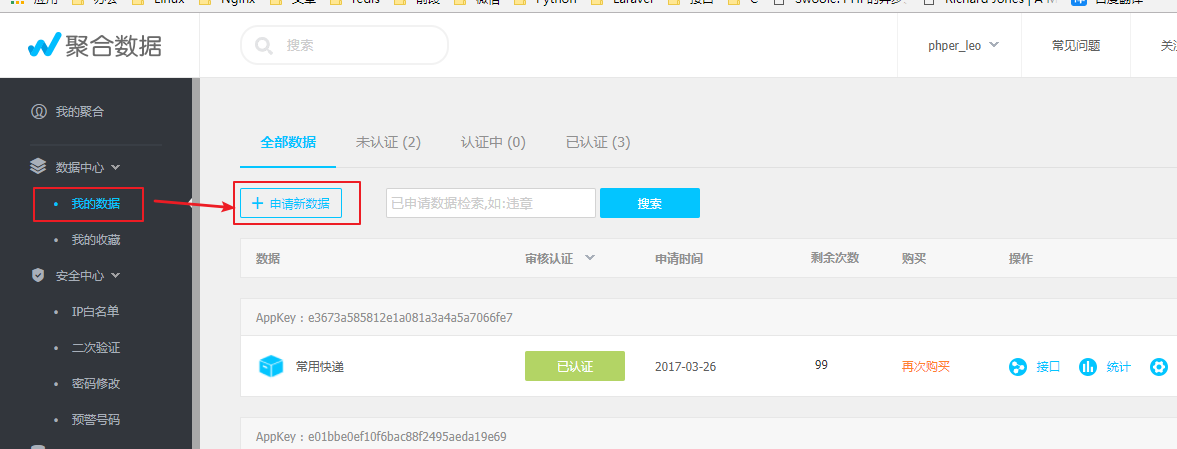Screen dimensions: 1177x449
Task: Switch to the 未认证 (2) tab
Action: point(388,143)
